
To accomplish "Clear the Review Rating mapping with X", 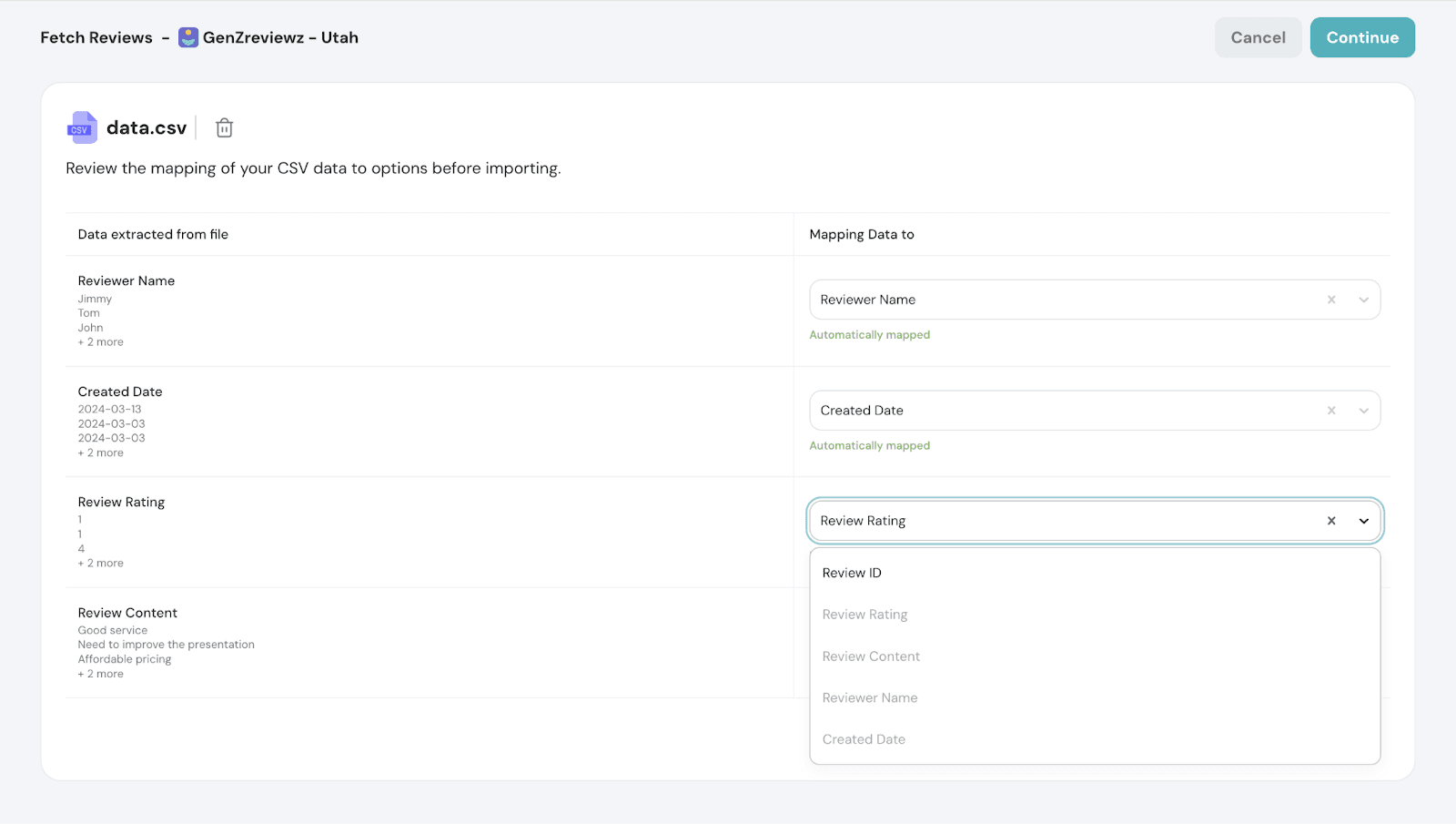I will [x=1331, y=521].
